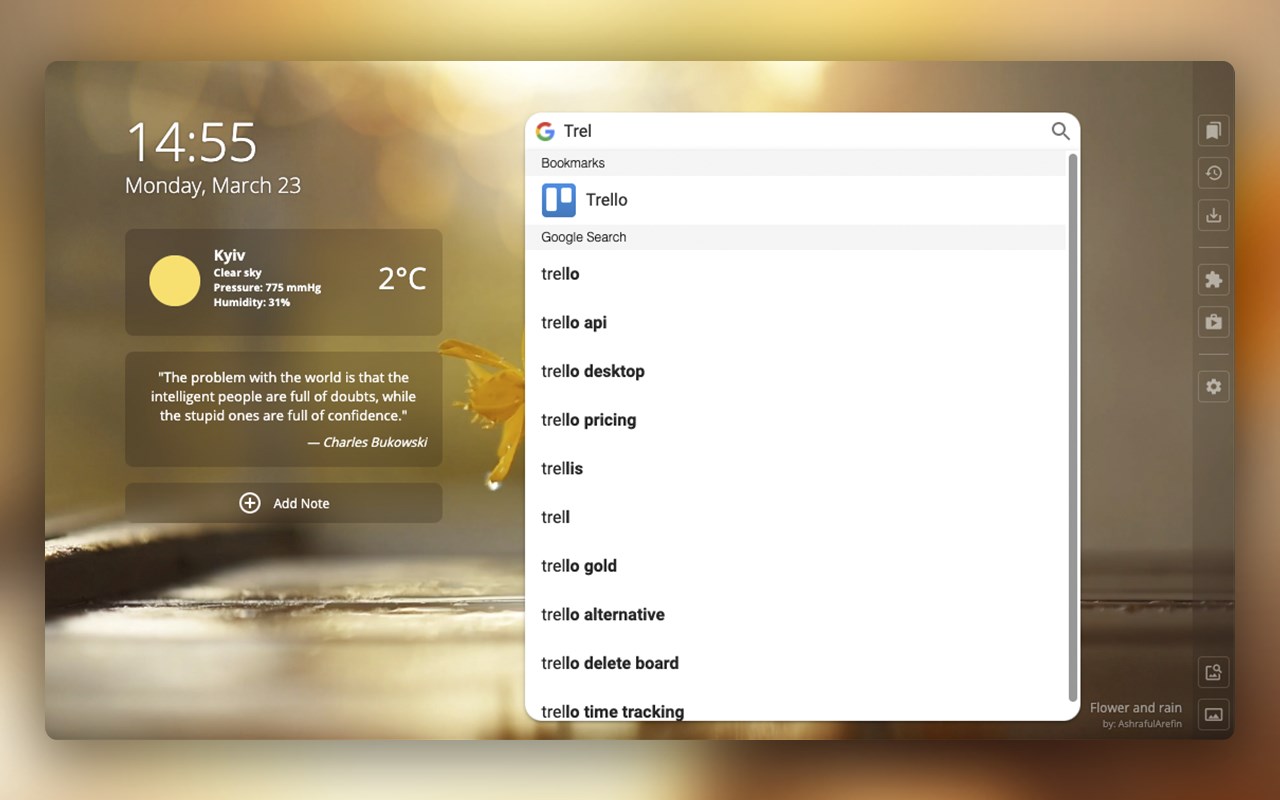The width and height of the screenshot is (1280, 800).
Task: Open the Trello bookmark result
Action: pyautogui.click(x=797, y=200)
